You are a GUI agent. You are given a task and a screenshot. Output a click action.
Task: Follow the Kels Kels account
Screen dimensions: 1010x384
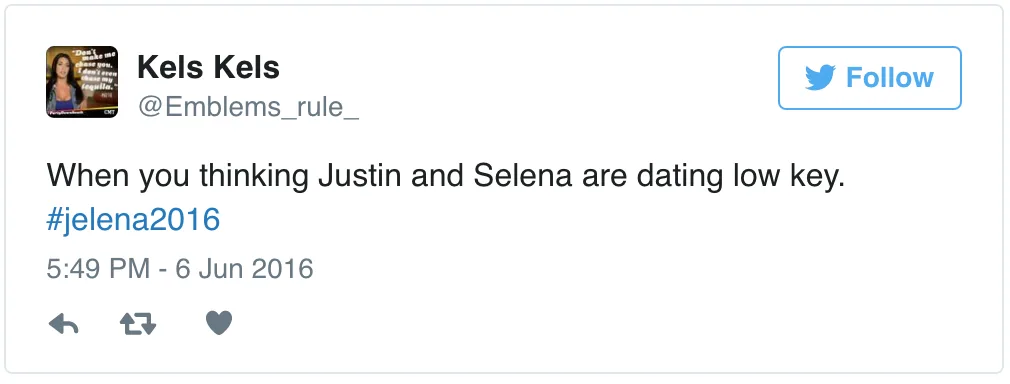pyautogui.click(x=870, y=78)
